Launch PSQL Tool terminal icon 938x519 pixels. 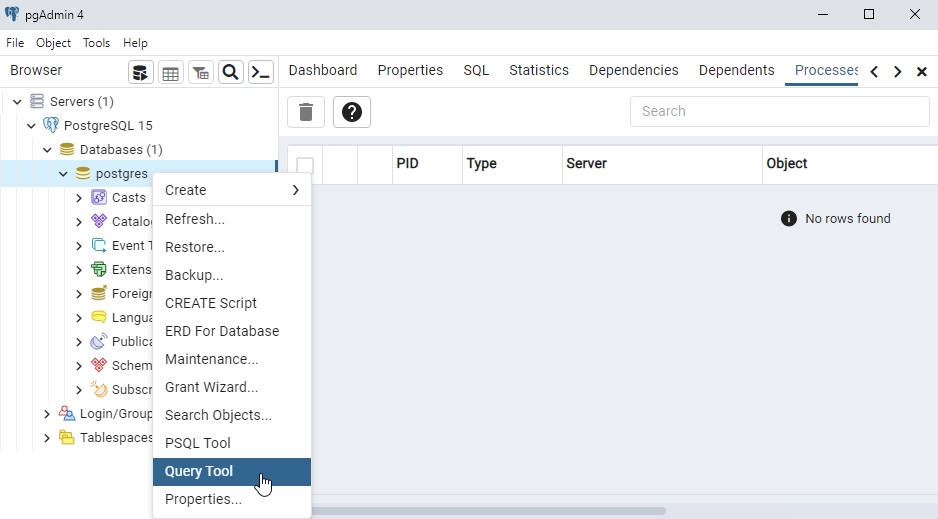point(261,72)
